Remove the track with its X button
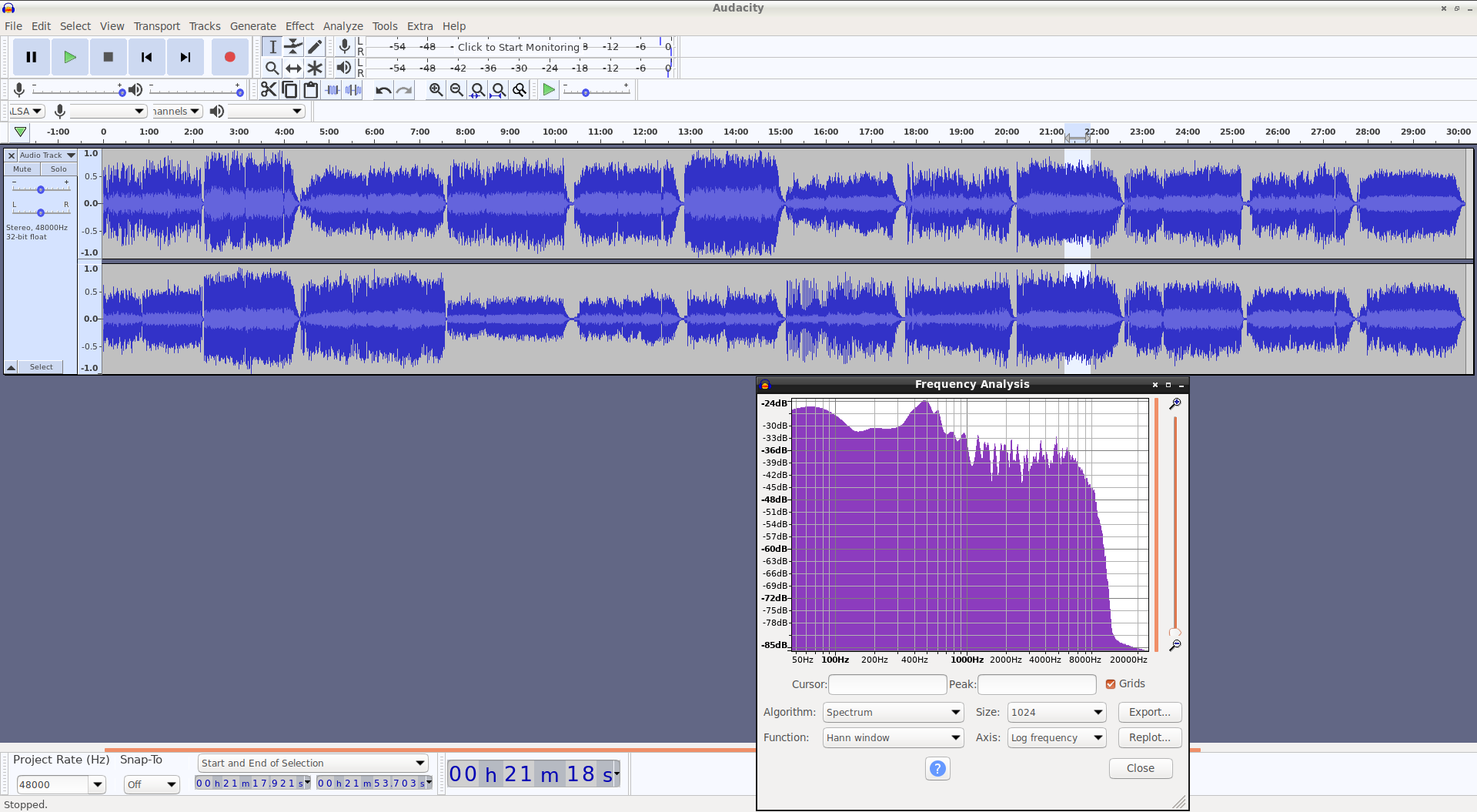This screenshot has height=812, width=1477. click(x=12, y=155)
